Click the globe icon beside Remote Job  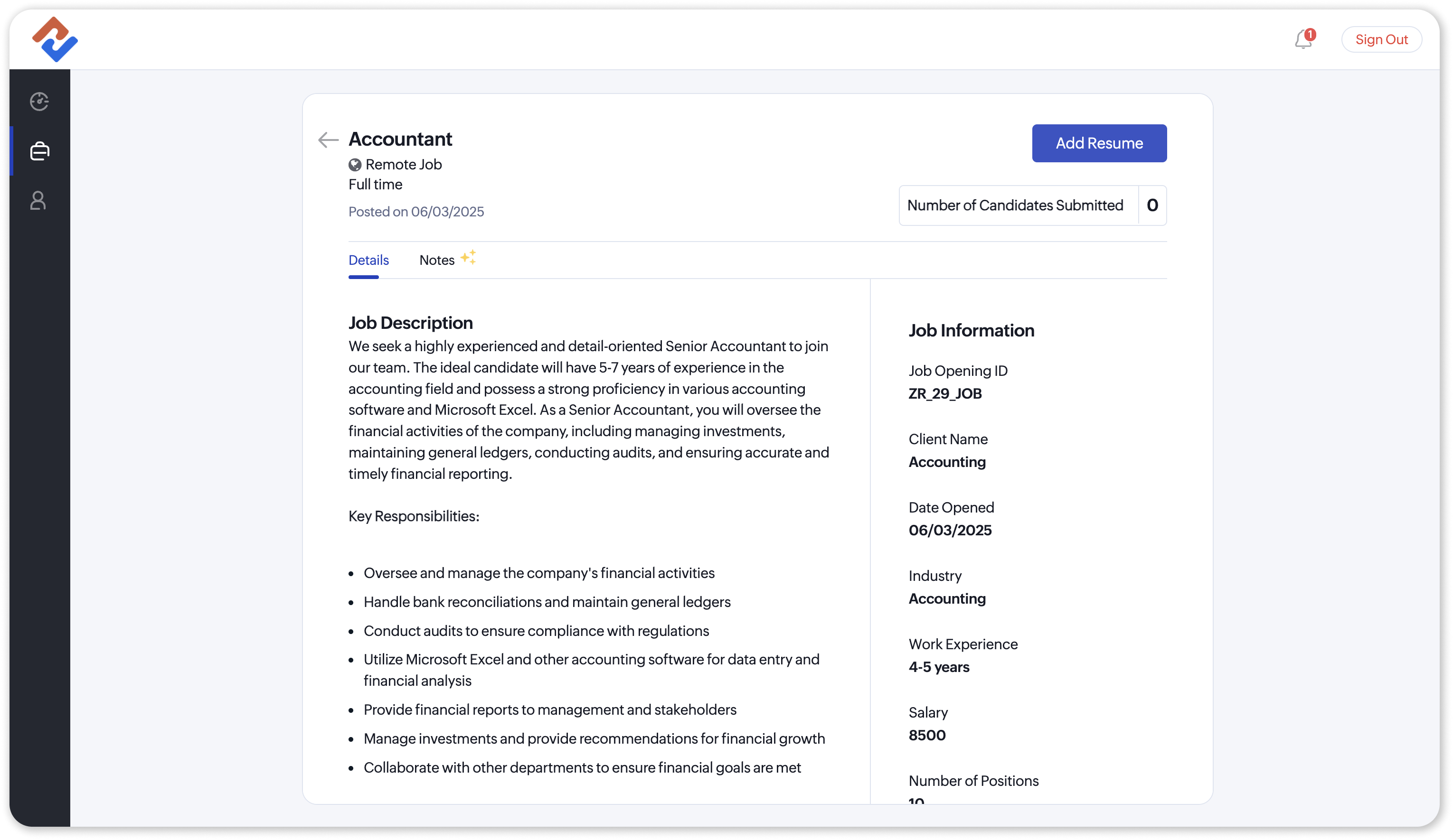[x=355, y=165]
